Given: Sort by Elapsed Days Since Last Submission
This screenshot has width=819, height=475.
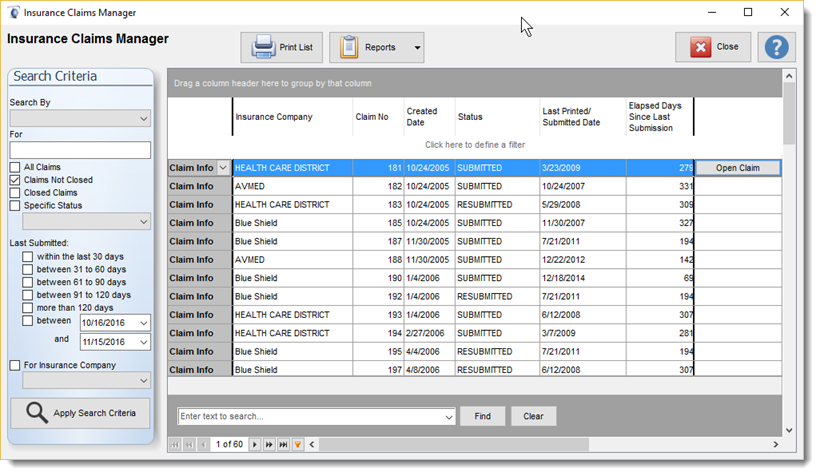Looking at the screenshot, I should [660, 117].
